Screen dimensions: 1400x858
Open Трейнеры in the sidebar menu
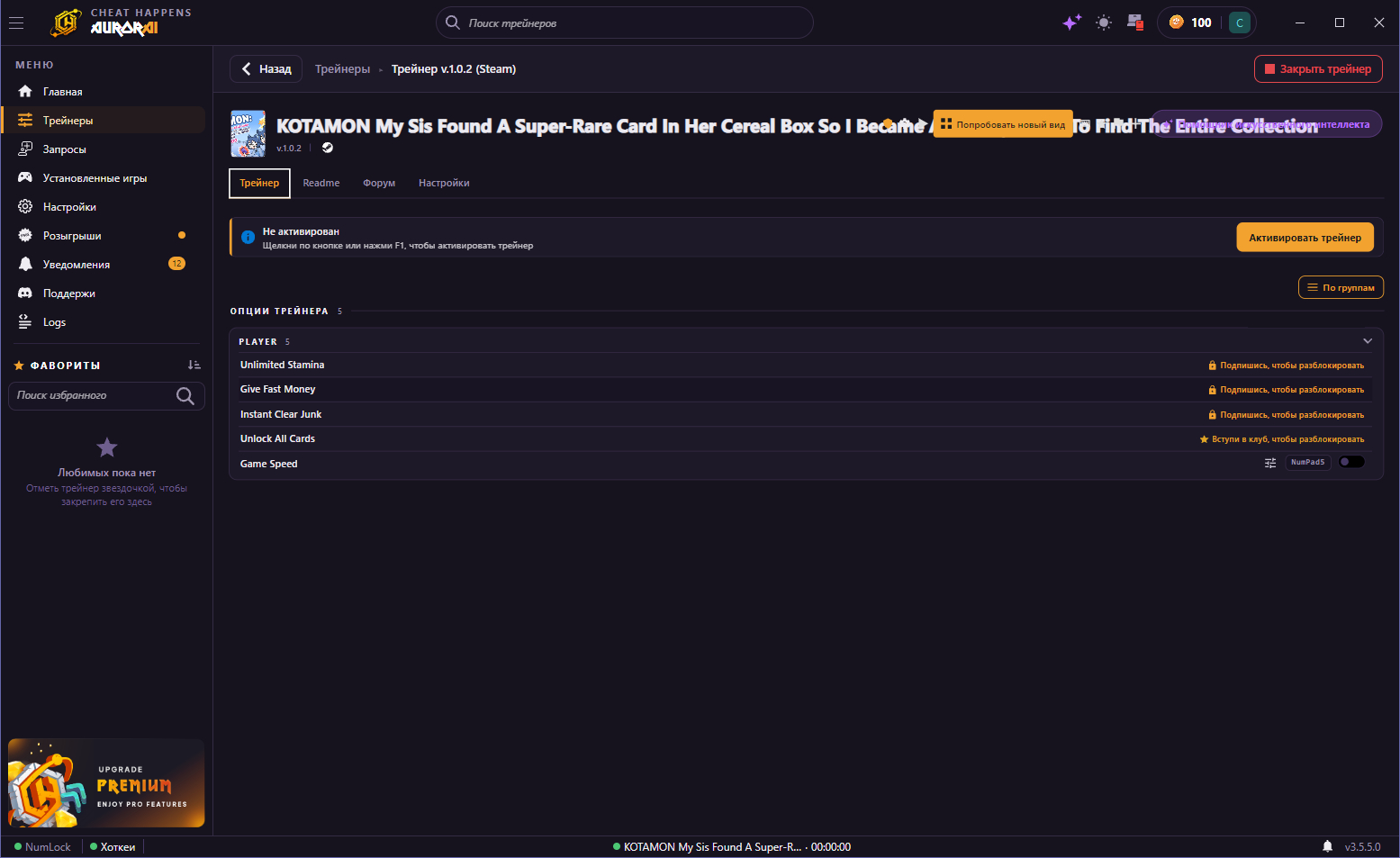click(105, 121)
